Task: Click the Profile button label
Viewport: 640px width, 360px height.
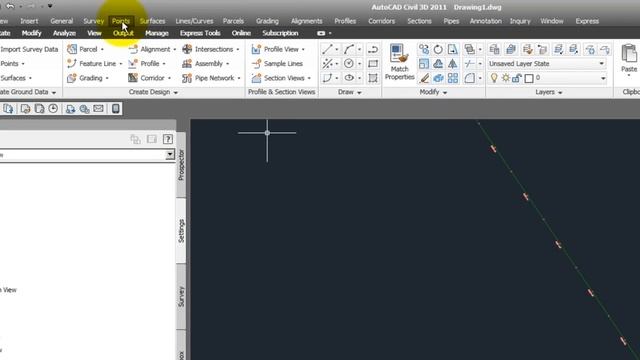Action: [150, 64]
